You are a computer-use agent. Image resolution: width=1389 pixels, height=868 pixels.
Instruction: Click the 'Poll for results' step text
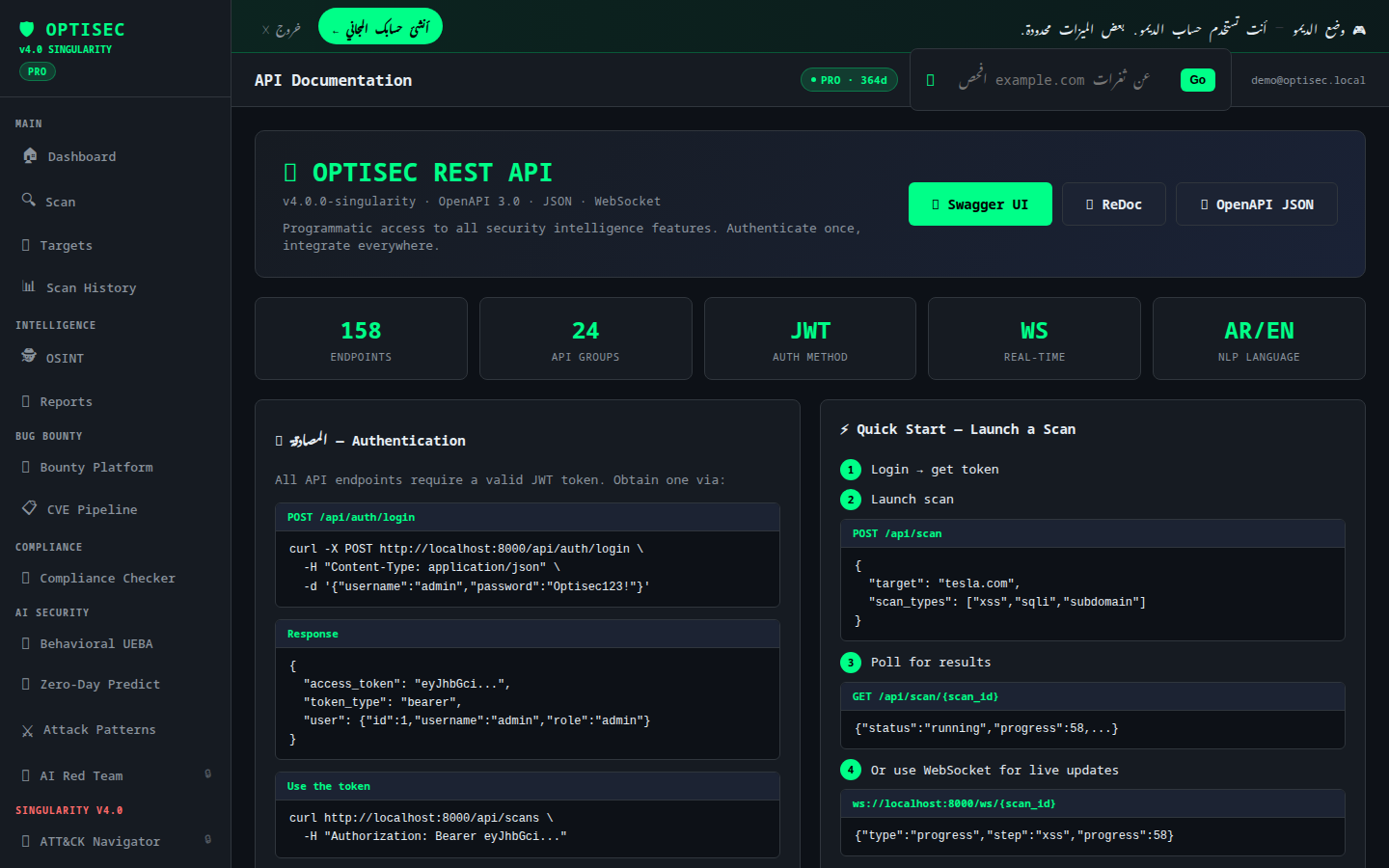(931, 663)
